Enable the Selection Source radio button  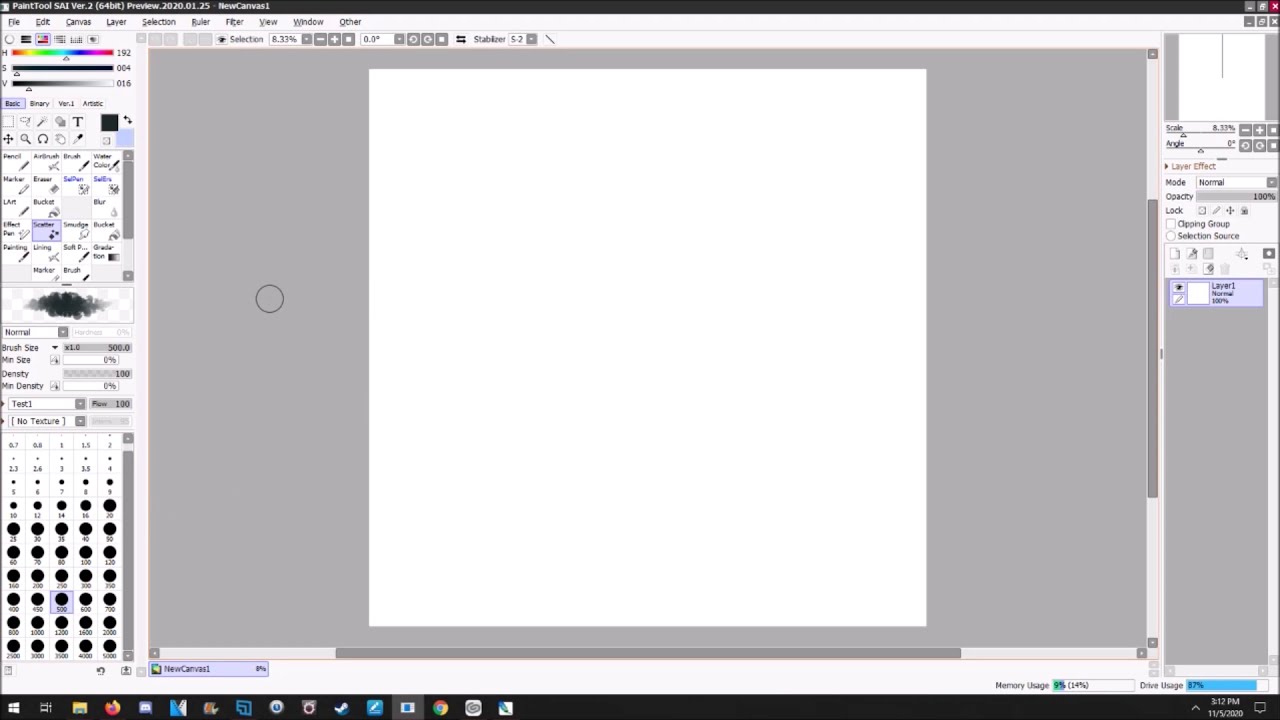tap(1171, 236)
